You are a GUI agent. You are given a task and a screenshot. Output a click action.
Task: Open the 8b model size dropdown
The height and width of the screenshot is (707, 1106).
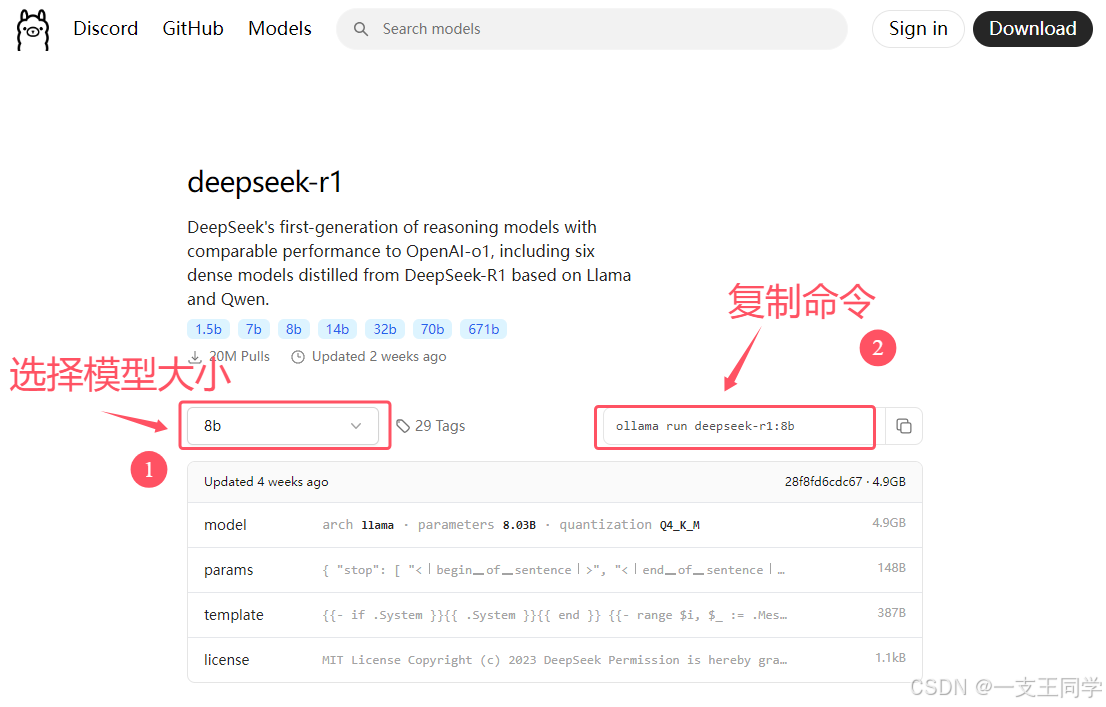pos(283,426)
